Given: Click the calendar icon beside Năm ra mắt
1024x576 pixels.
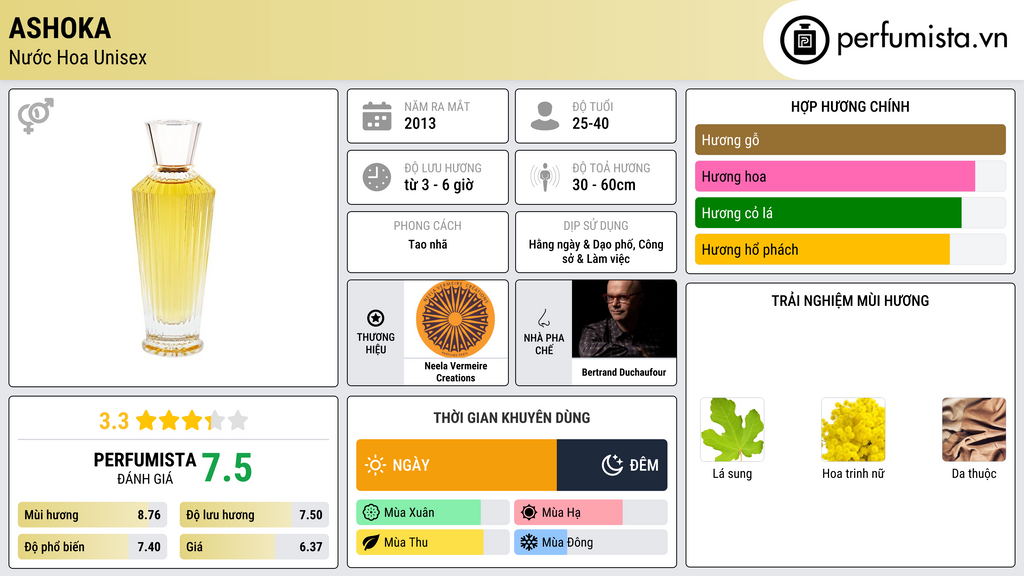Looking at the screenshot, I should pyautogui.click(x=377, y=116).
